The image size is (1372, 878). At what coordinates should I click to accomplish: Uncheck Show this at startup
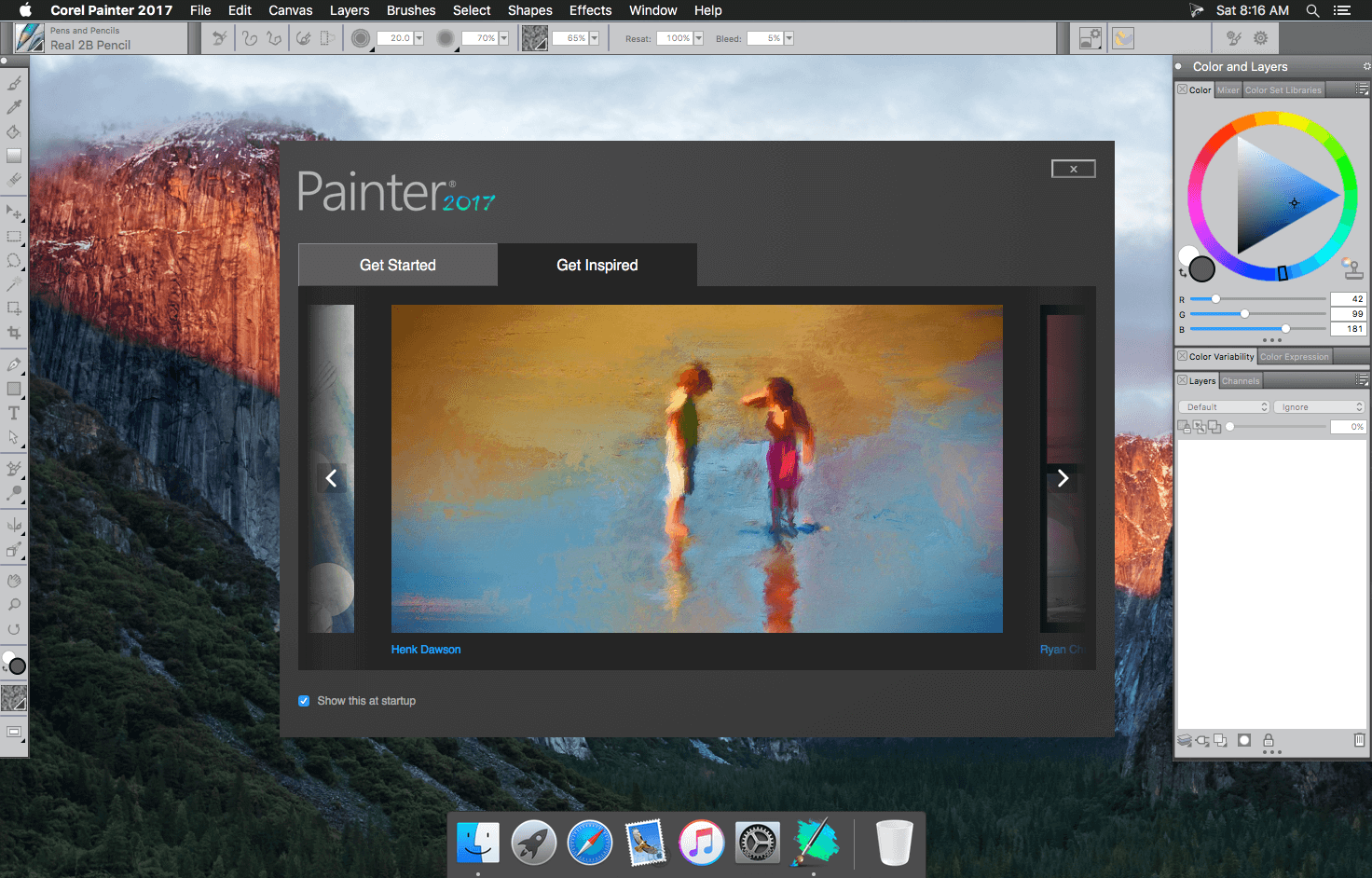click(304, 701)
